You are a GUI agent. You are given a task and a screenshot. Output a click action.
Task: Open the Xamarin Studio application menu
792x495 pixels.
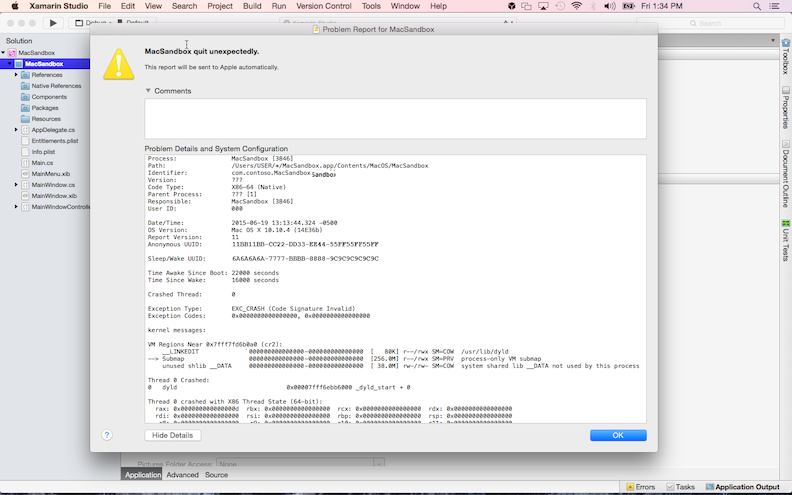[x=59, y=6]
